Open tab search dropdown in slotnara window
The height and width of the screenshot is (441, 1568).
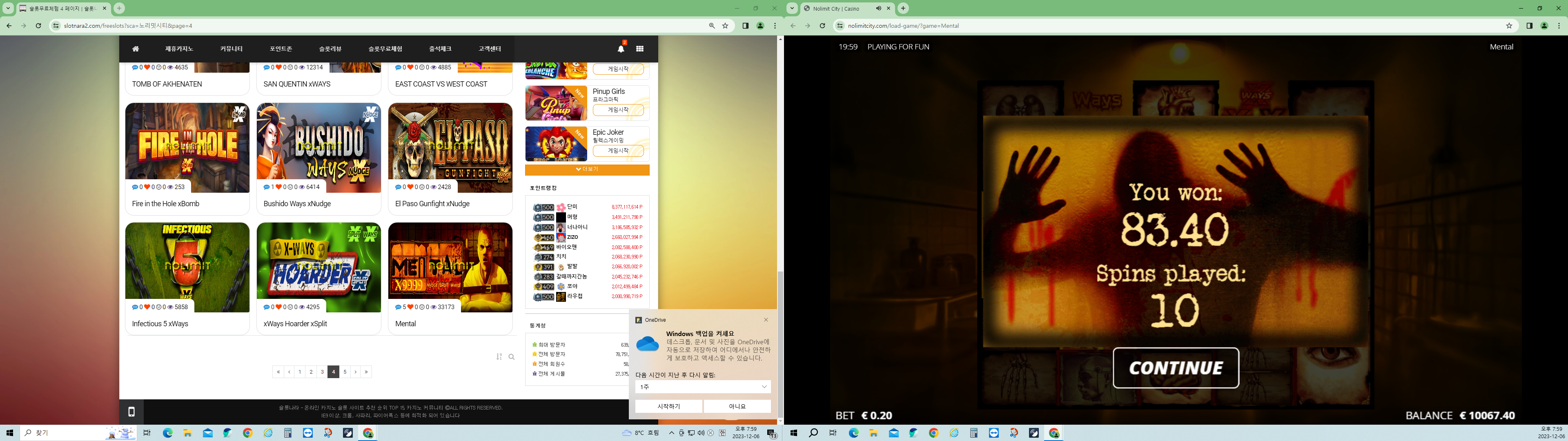pos(9,9)
